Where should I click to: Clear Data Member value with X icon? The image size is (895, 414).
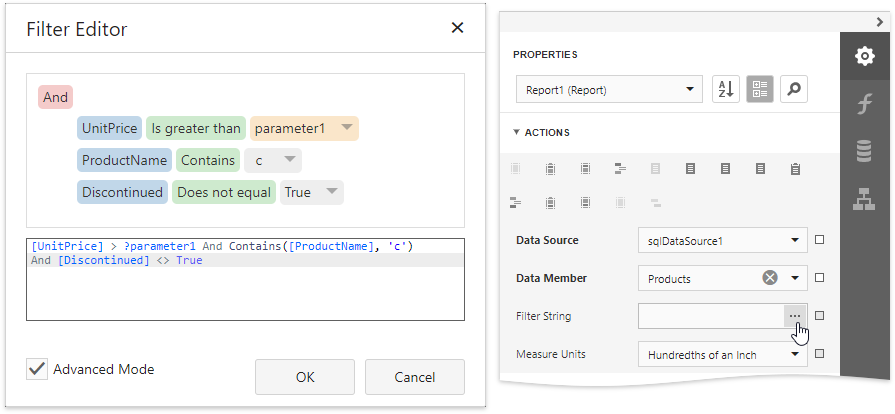[x=770, y=278]
